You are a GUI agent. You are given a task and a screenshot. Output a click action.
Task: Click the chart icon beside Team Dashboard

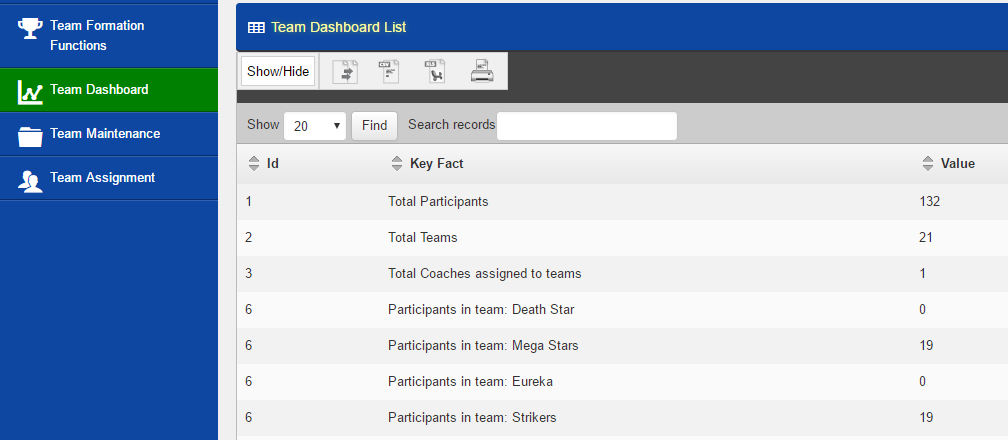30,92
